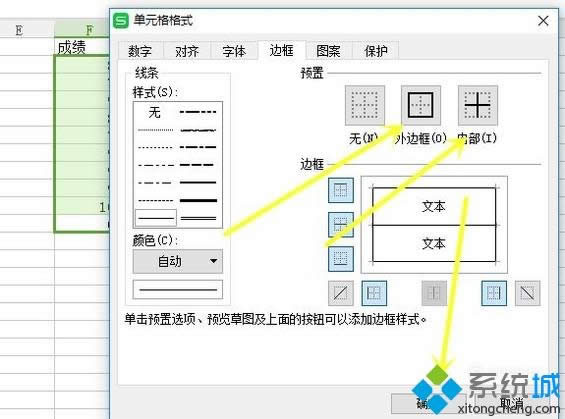Viewport: 565px width, 419px height.
Task: Pick the thickest solid line style
Action: point(198,200)
